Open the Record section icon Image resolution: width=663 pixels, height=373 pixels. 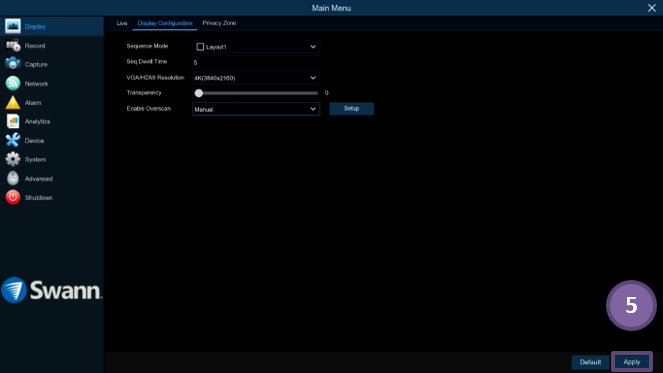[x=13, y=45]
